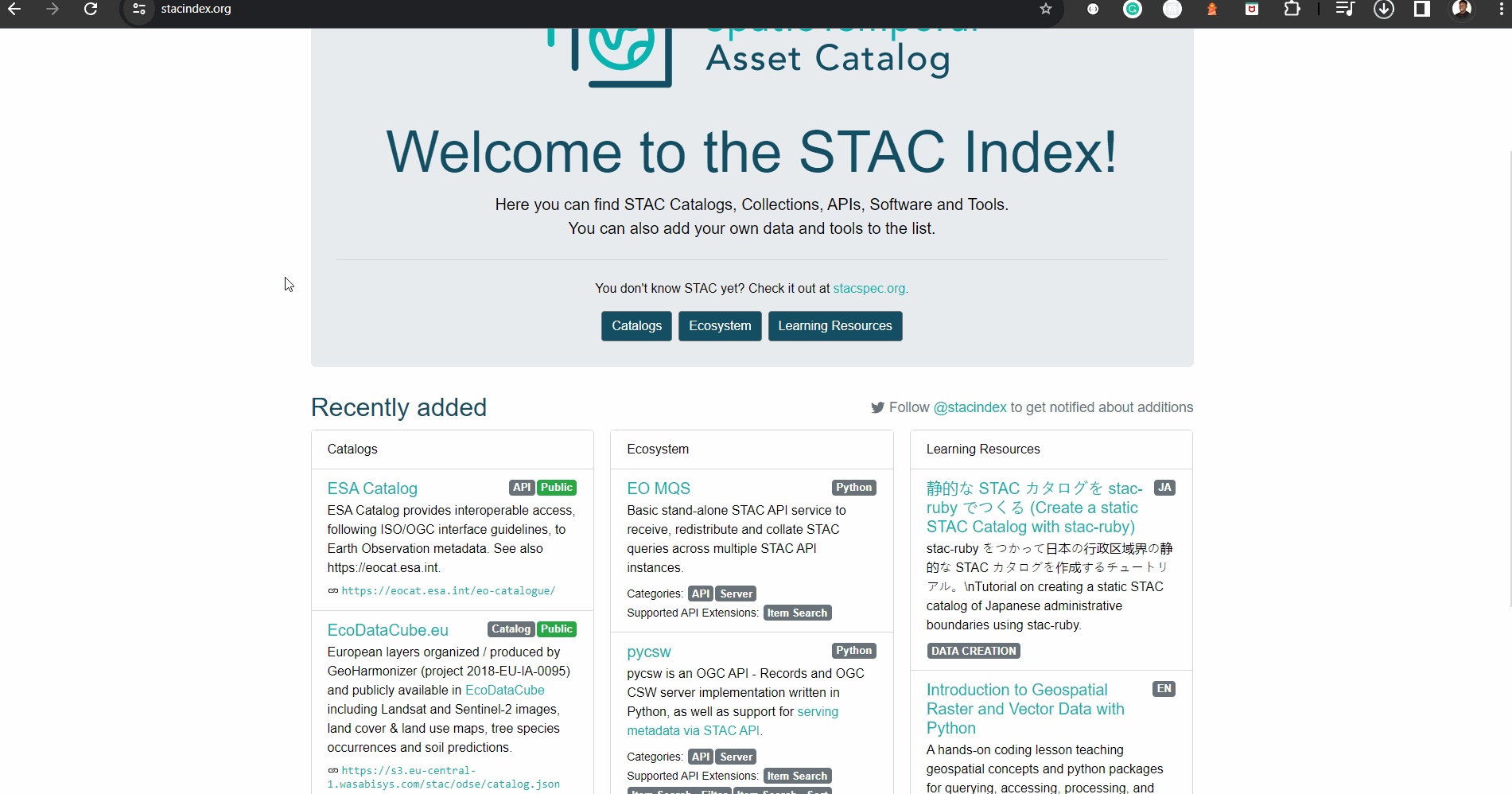The image size is (1512, 794).
Task: Bookmark this page with the star icon
Action: click(1046, 10)
